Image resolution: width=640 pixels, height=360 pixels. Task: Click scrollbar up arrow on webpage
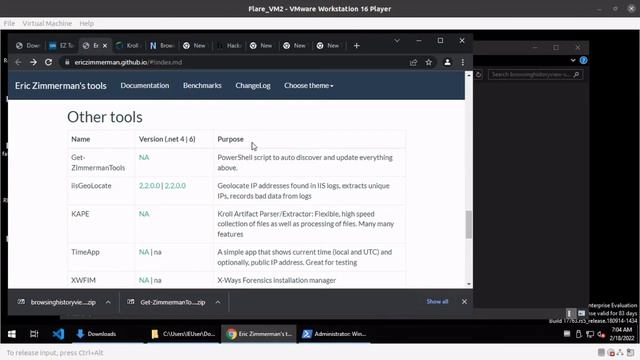[469, 76]
